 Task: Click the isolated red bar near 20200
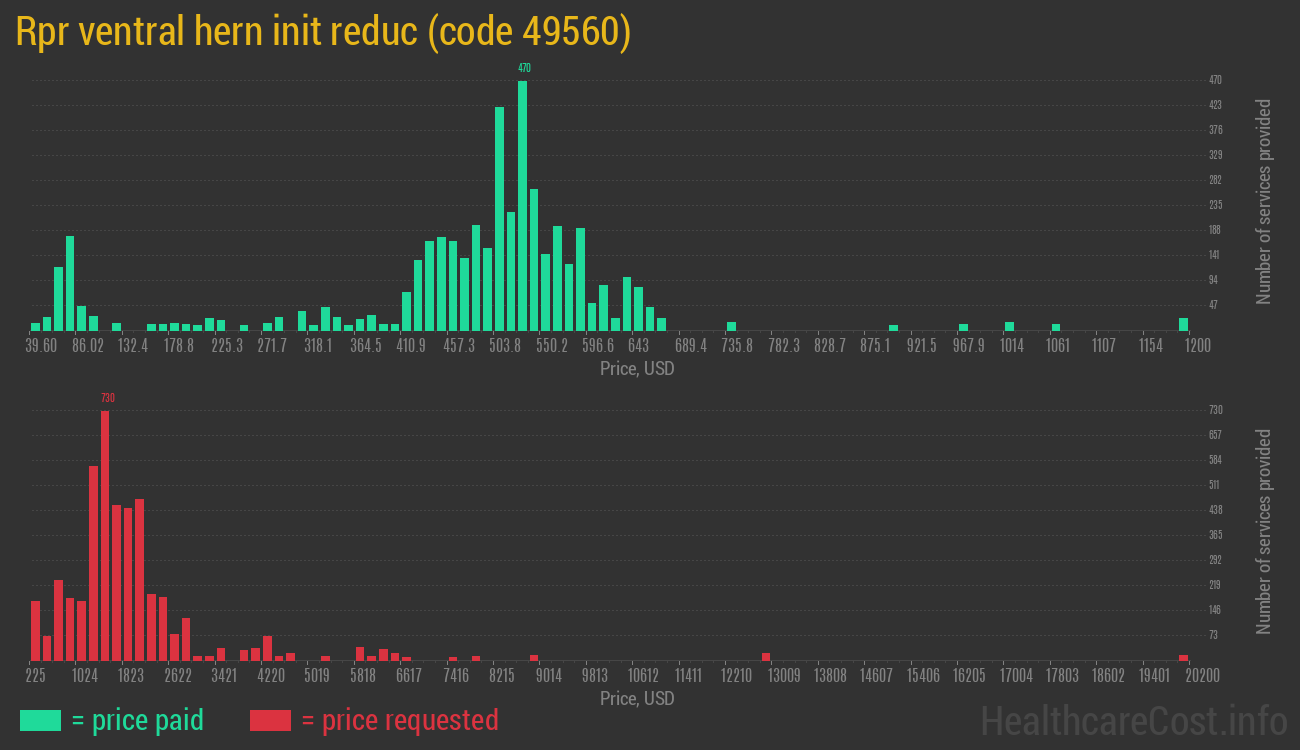coord(1183,658)
